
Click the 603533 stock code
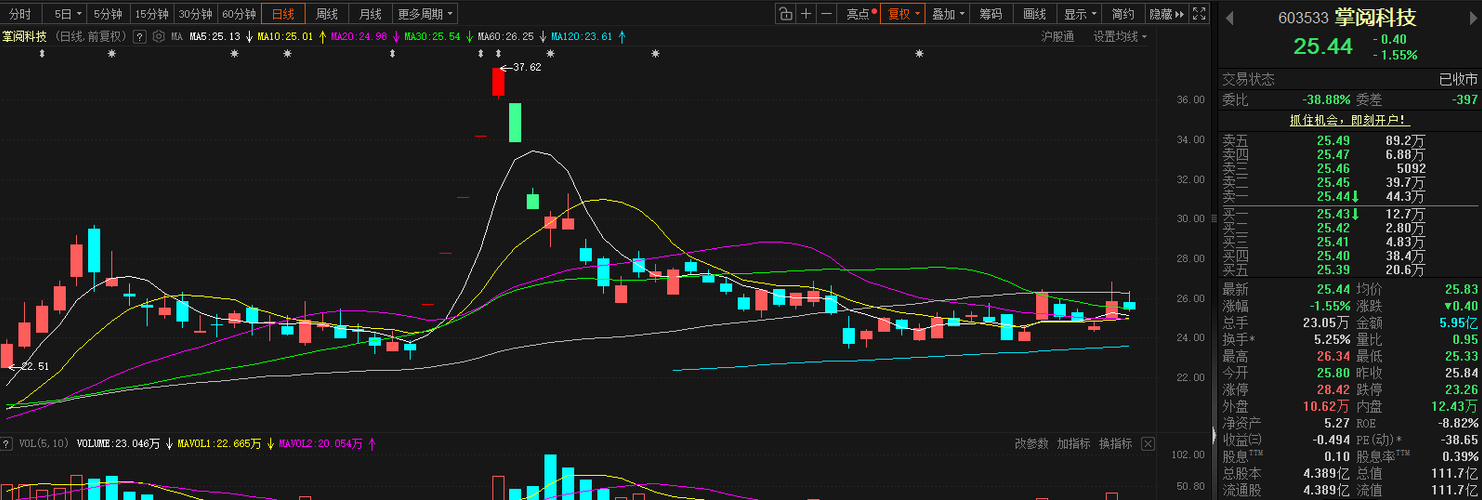tap(1303, 18)
